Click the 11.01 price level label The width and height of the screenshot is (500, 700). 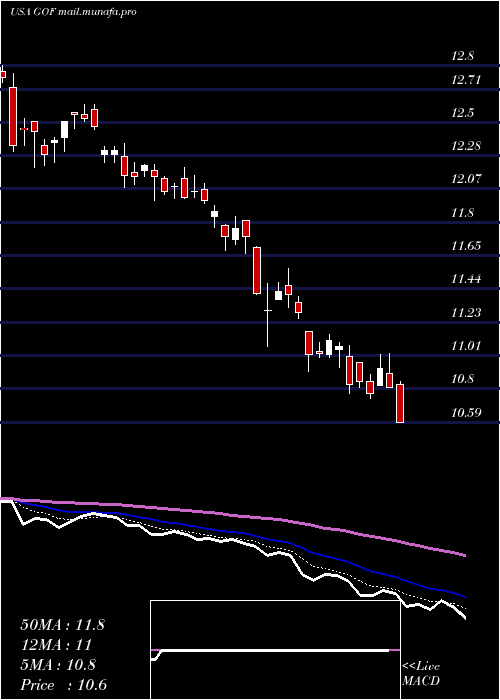(466, 346)
